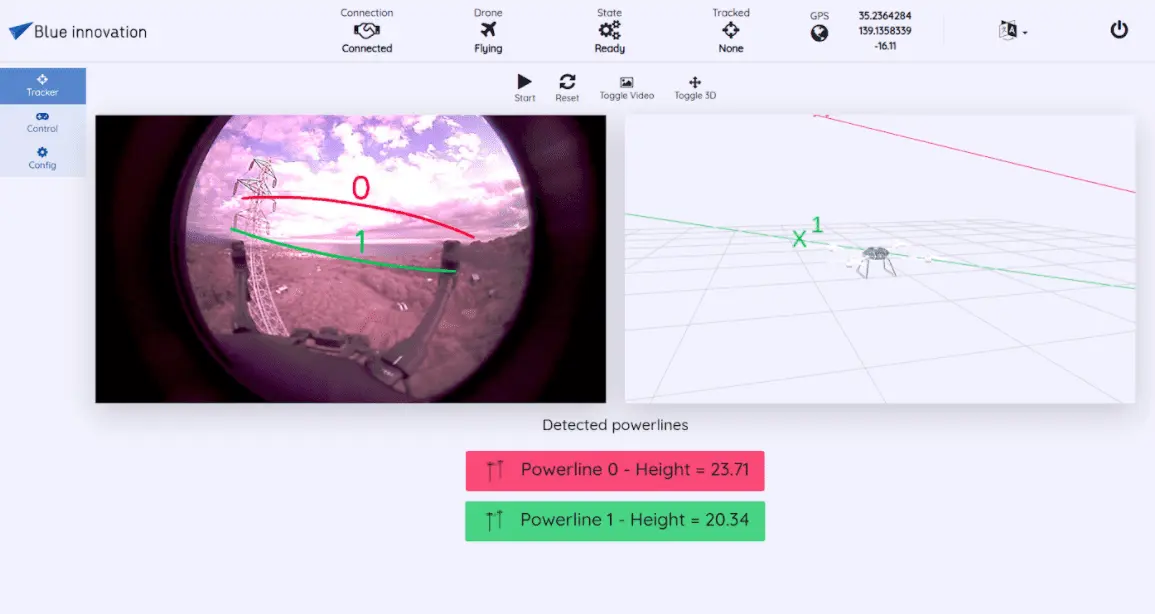The image size is (1155, 614).
Task: Click the Drone airplane icon
Action: [x=488, y=31]
